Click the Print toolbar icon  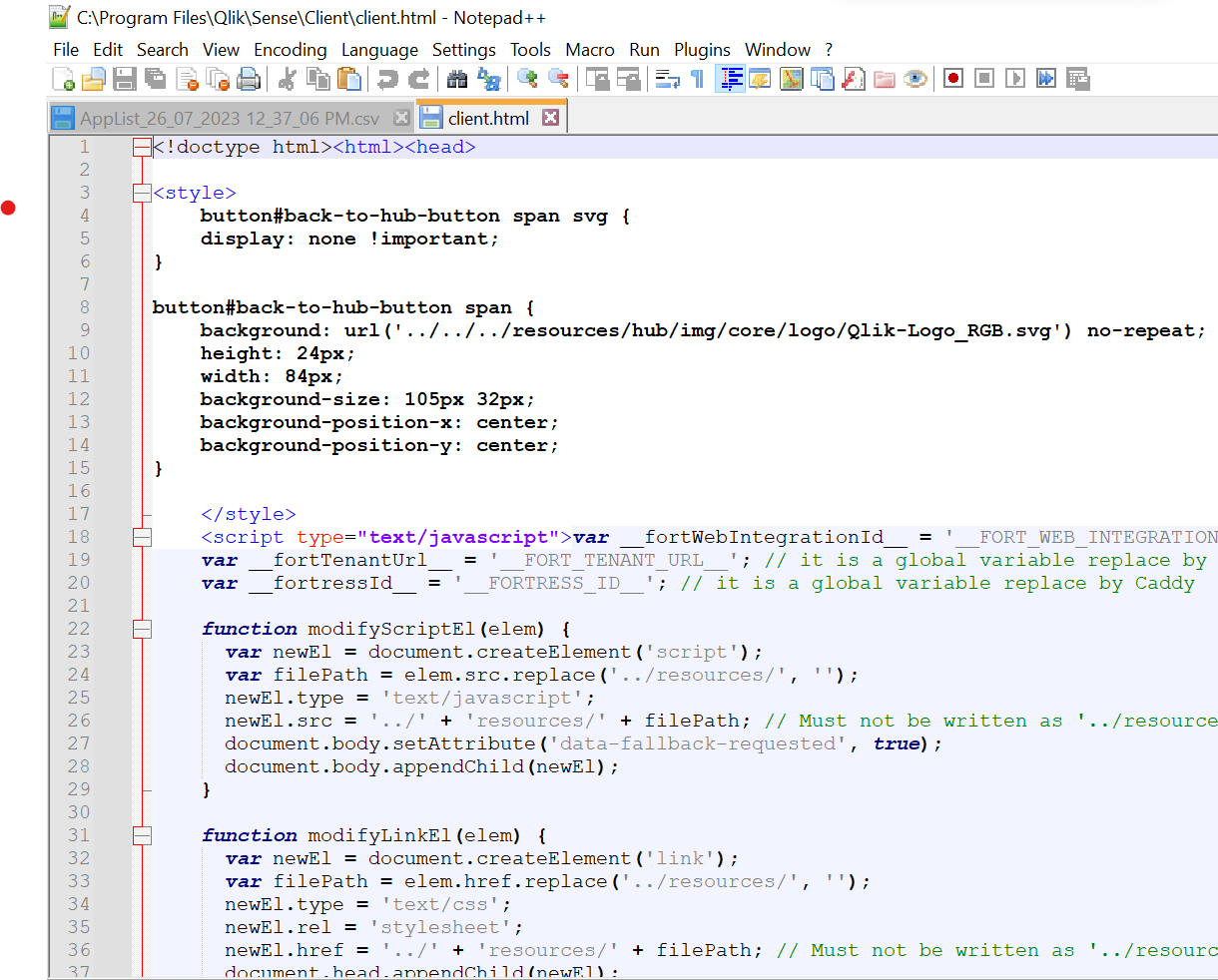click(250, 78)
